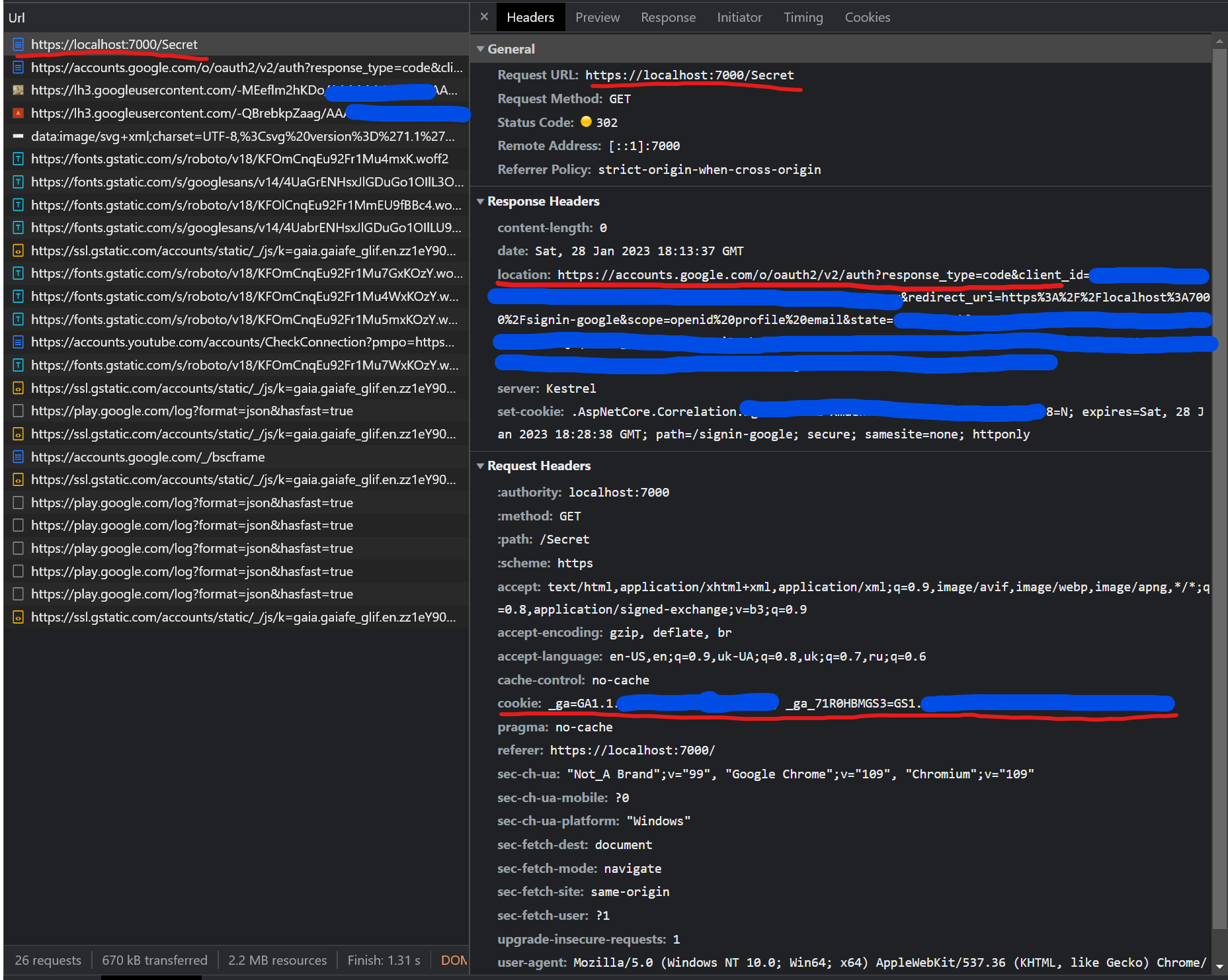This screenshot has height=980, width=1228.
Task: Select the accounts.google.com oauth2 auth request
Action: tap(236, 67)
